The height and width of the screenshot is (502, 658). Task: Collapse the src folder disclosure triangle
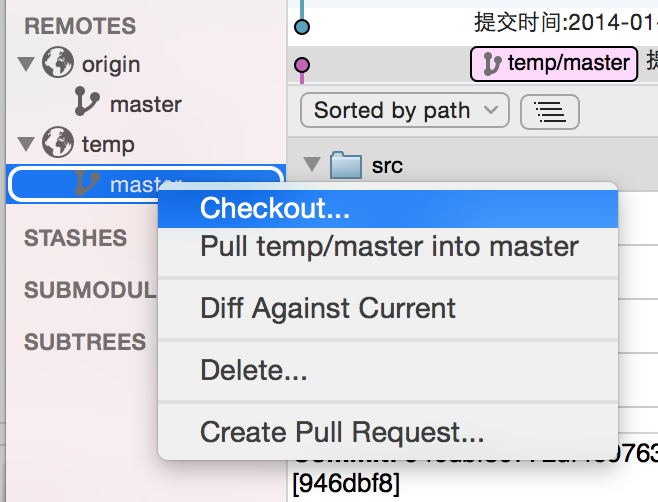click(x=312, y=165)
